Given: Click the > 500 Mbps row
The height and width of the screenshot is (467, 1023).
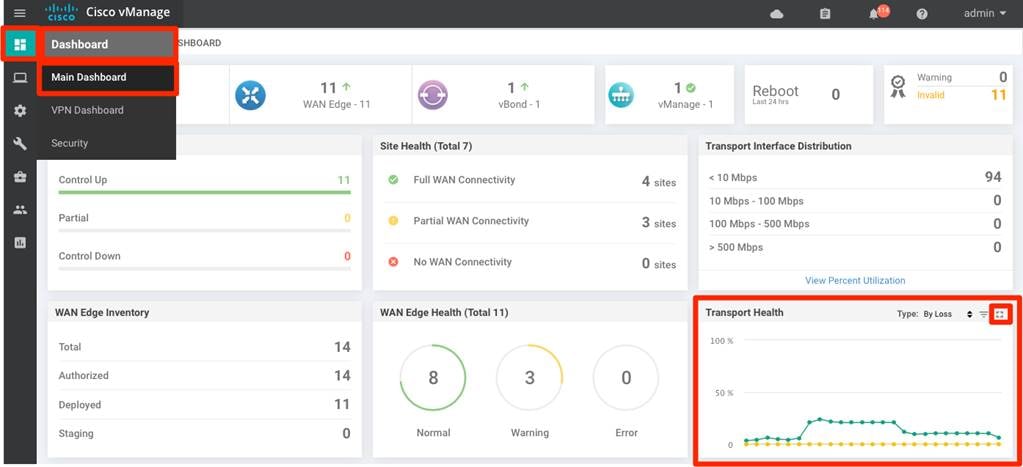Looking at the screenshot, I should 855,247.
